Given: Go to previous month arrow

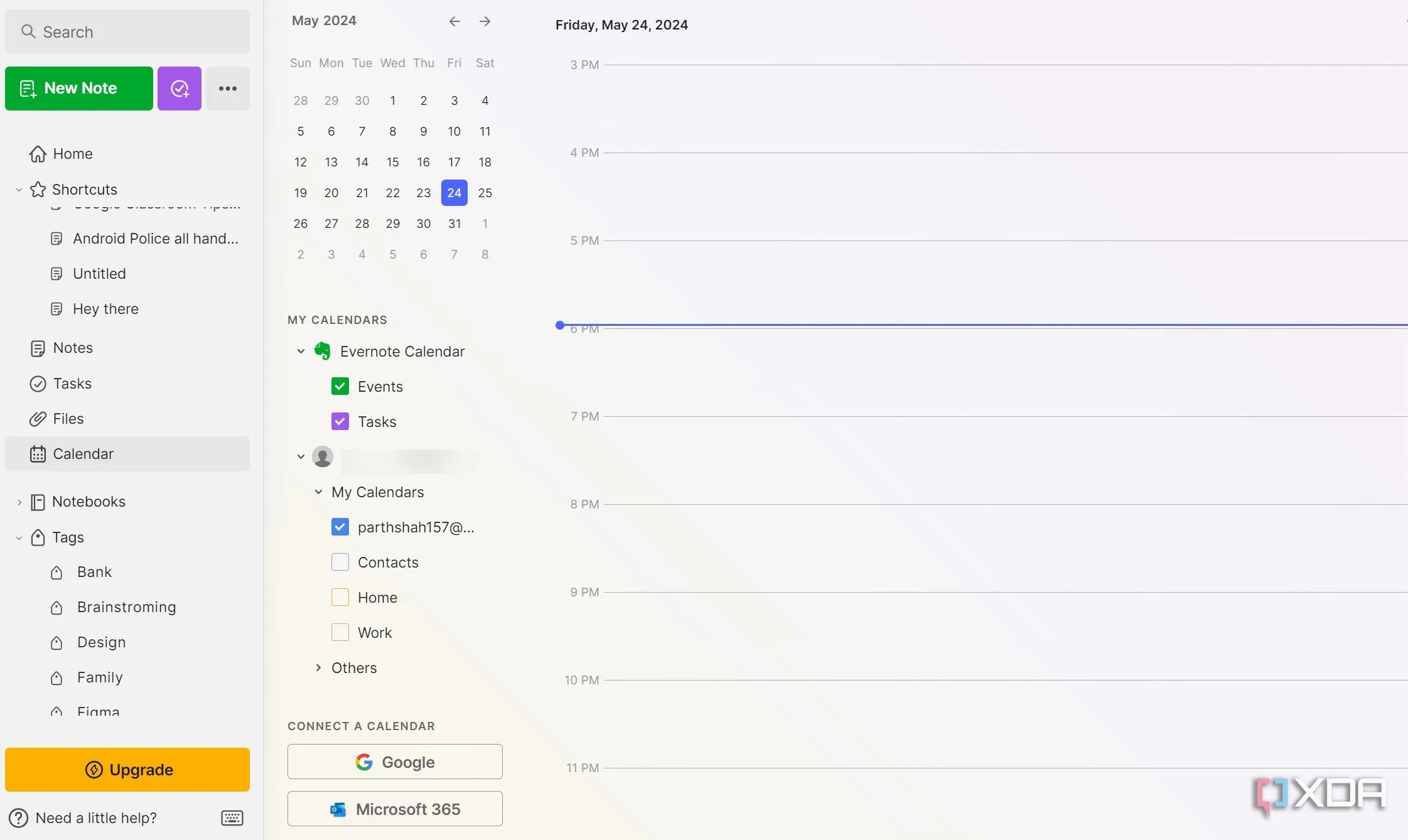Looking at the screenshot, I should tap(454, 21).
